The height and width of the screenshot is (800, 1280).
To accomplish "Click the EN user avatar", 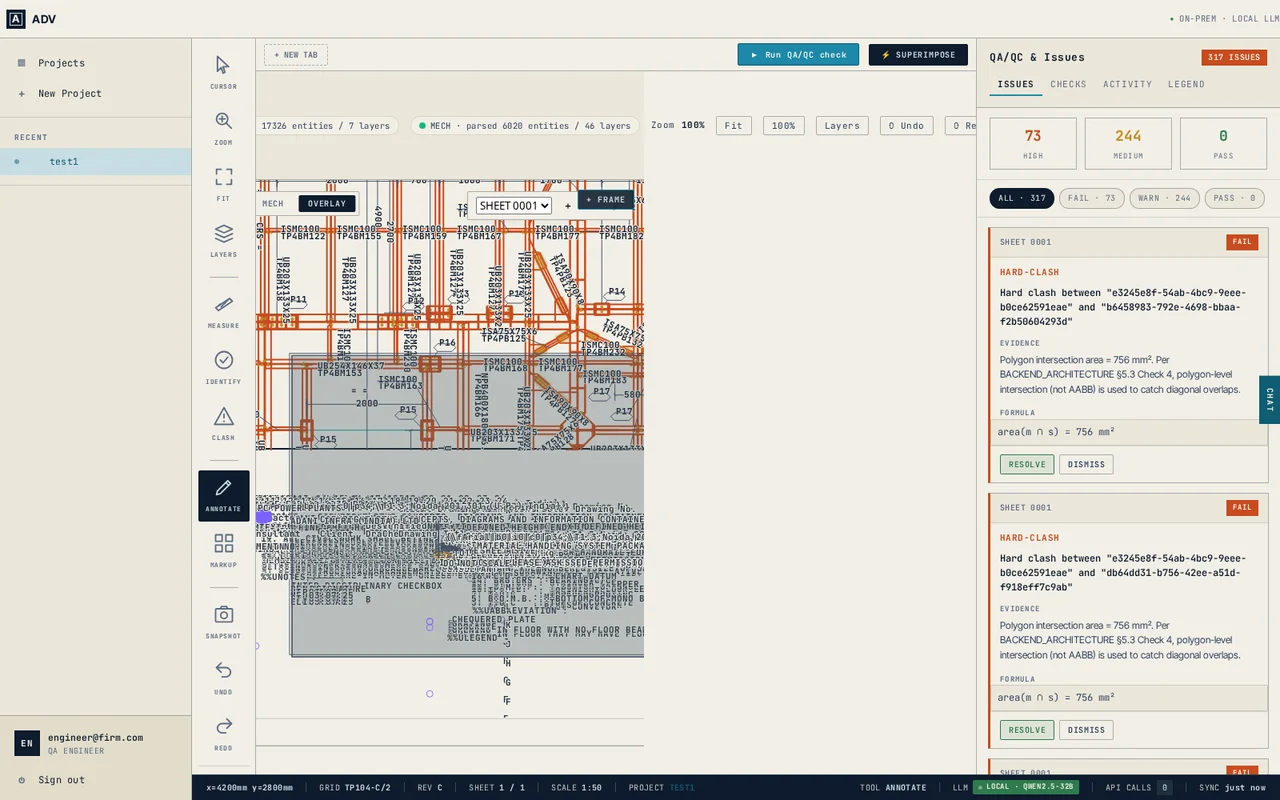I will coord(27,743).
